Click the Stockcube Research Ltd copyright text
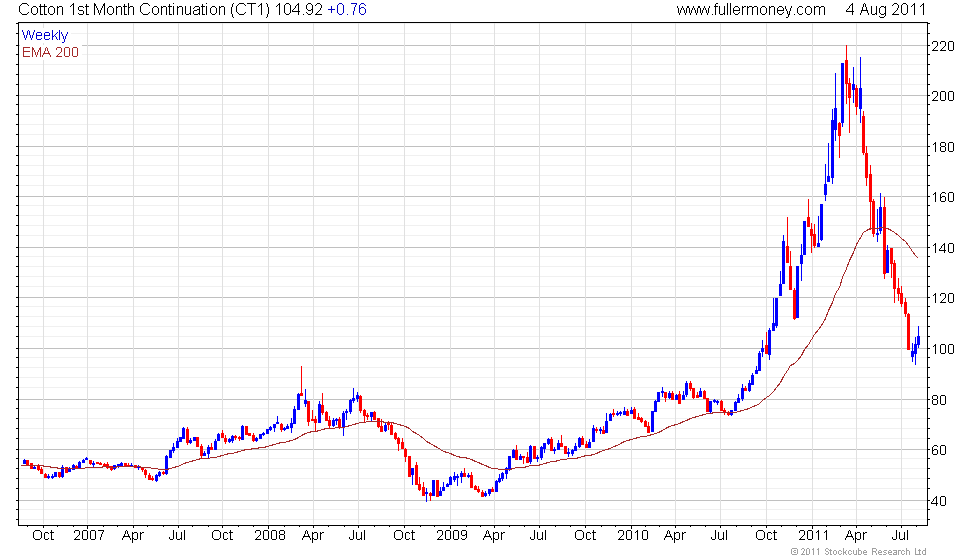This screenshot has width=980, height=560. point(858,552)
